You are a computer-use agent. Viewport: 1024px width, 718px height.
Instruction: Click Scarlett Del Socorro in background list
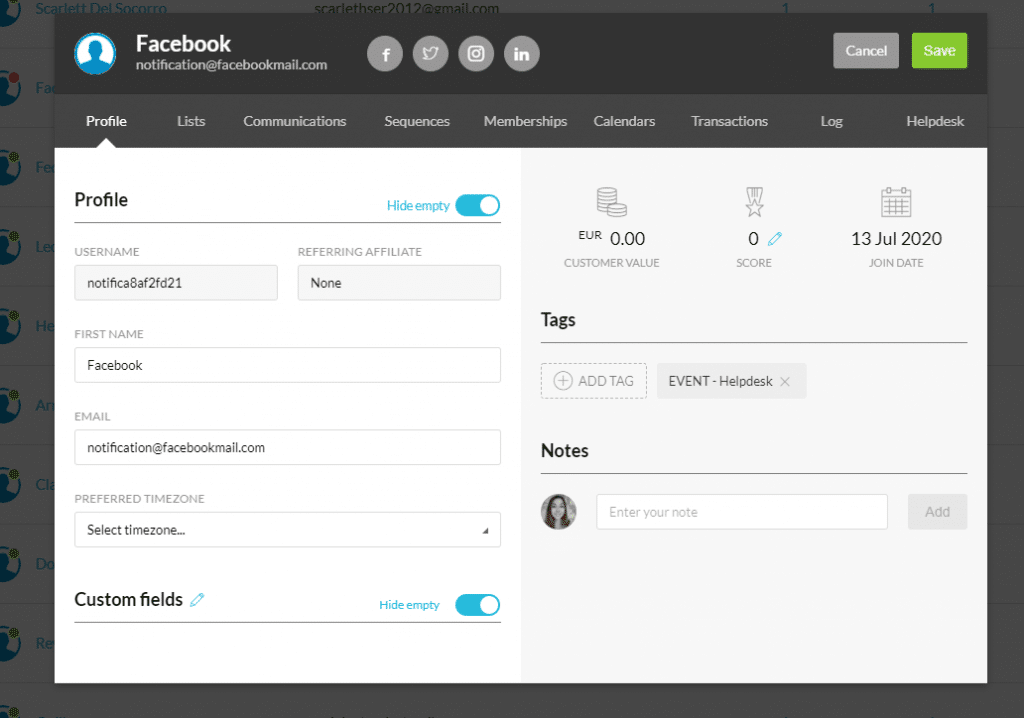tap(101, 8)
